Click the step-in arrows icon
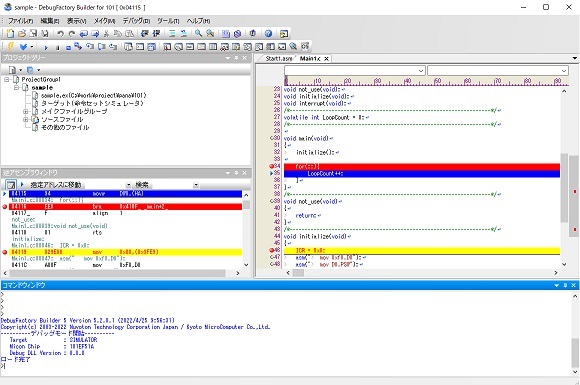This screenshot has height=385, width=580. coord(78,47)
